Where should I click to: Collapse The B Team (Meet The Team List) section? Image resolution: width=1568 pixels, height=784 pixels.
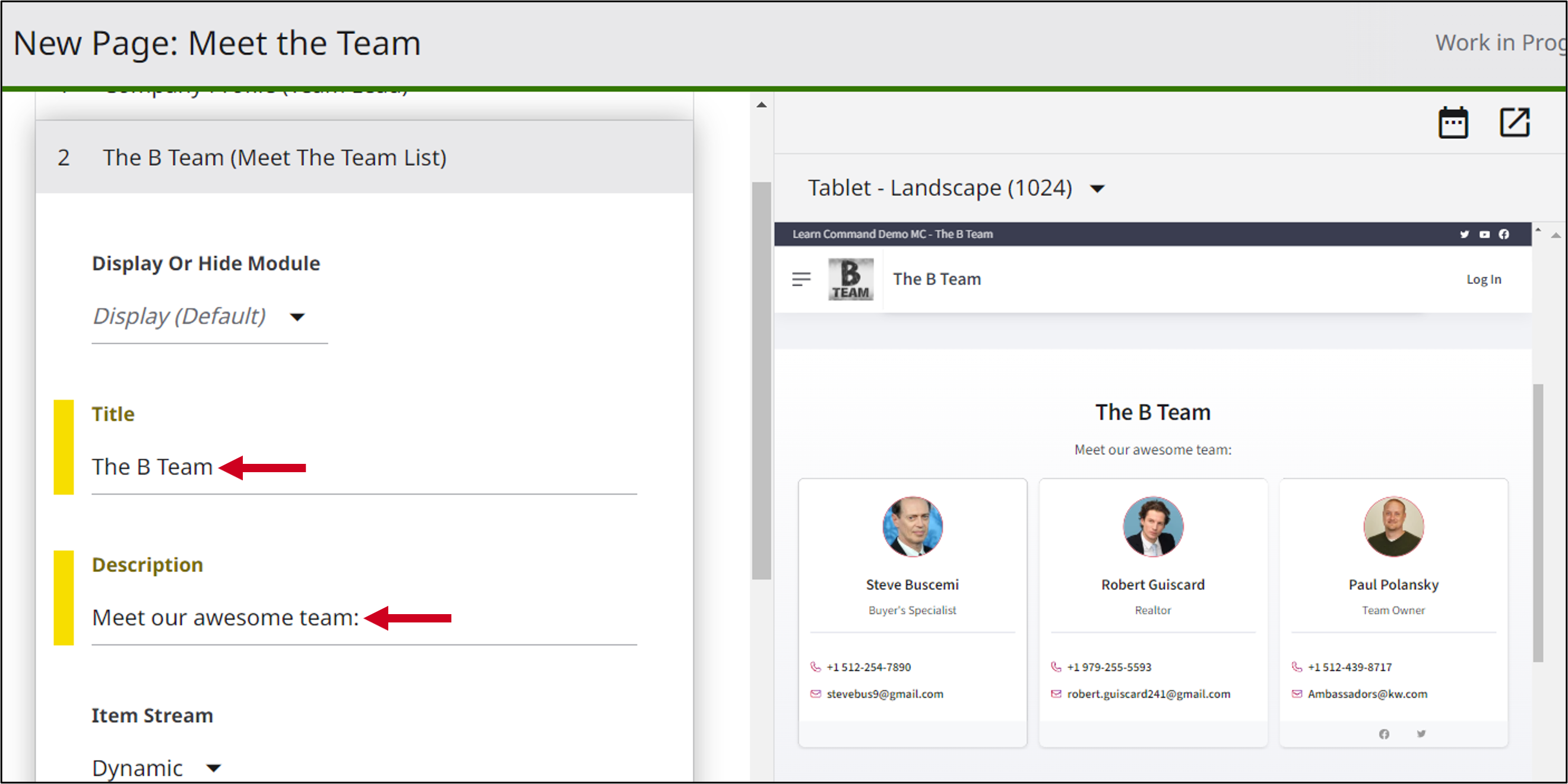364,157
